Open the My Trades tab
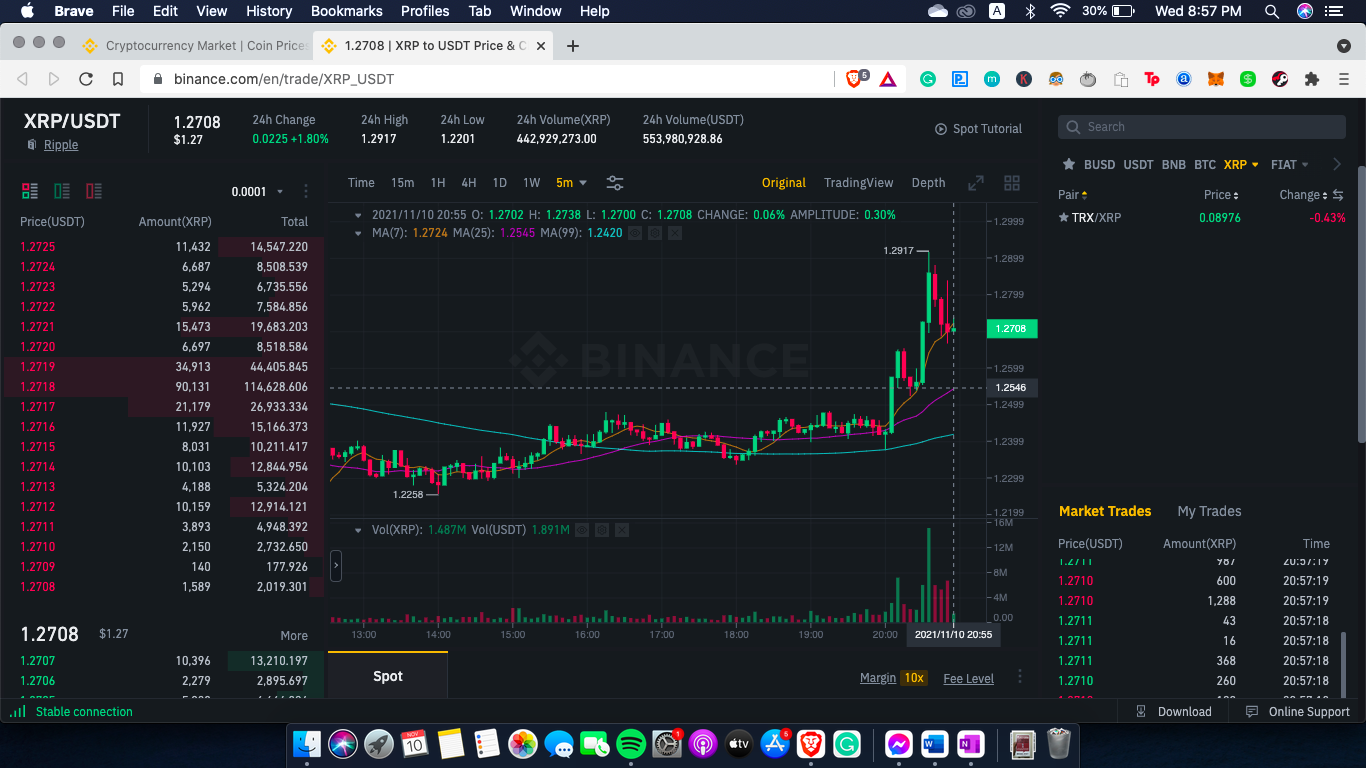This screenshot has height=768, width=1366. pyautogui.click(x=1209, y=511)
